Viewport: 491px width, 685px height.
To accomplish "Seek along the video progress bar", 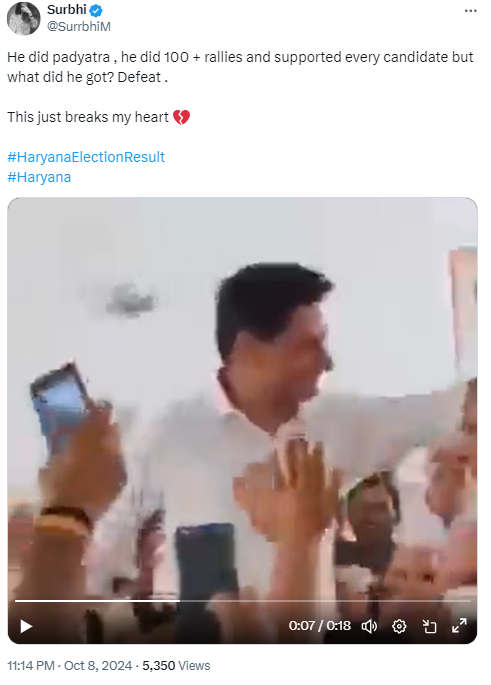I will click(242, 601).
